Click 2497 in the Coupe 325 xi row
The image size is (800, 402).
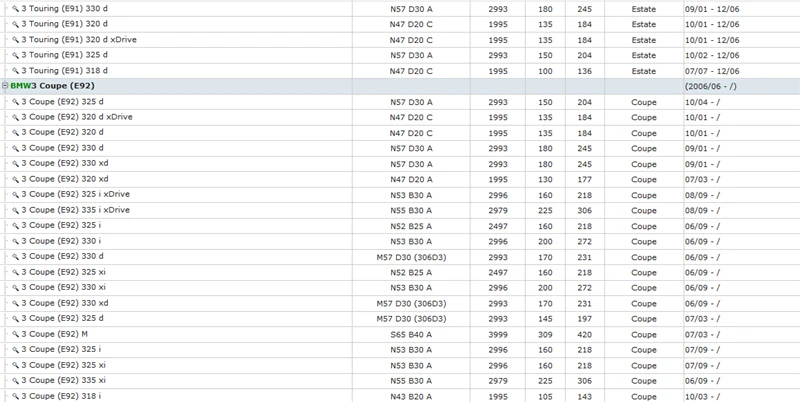click(x=498, y=272)
